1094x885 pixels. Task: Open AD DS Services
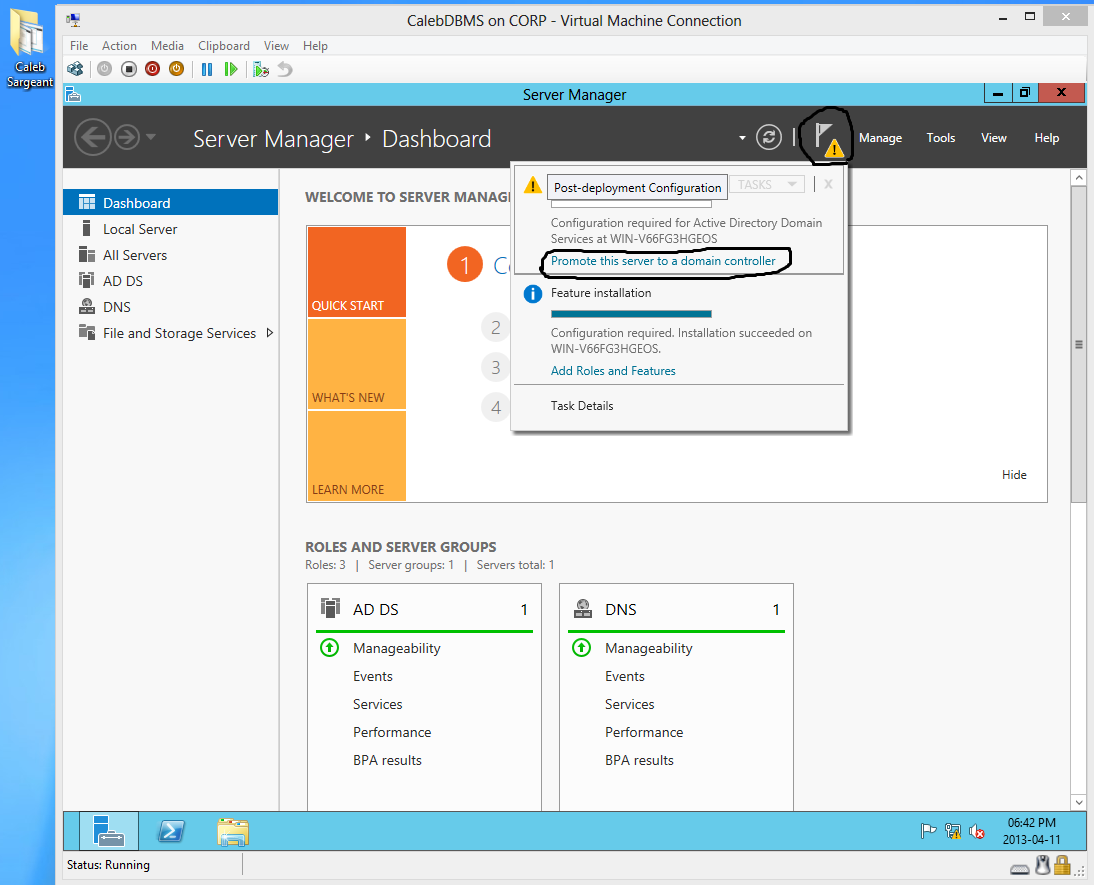click(377, 704)
